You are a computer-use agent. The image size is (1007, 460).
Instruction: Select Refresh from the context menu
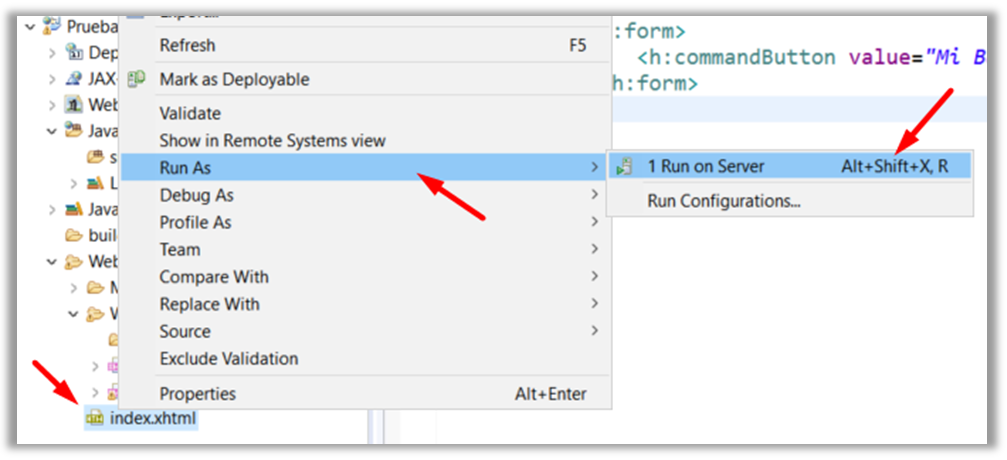[187, 45]
